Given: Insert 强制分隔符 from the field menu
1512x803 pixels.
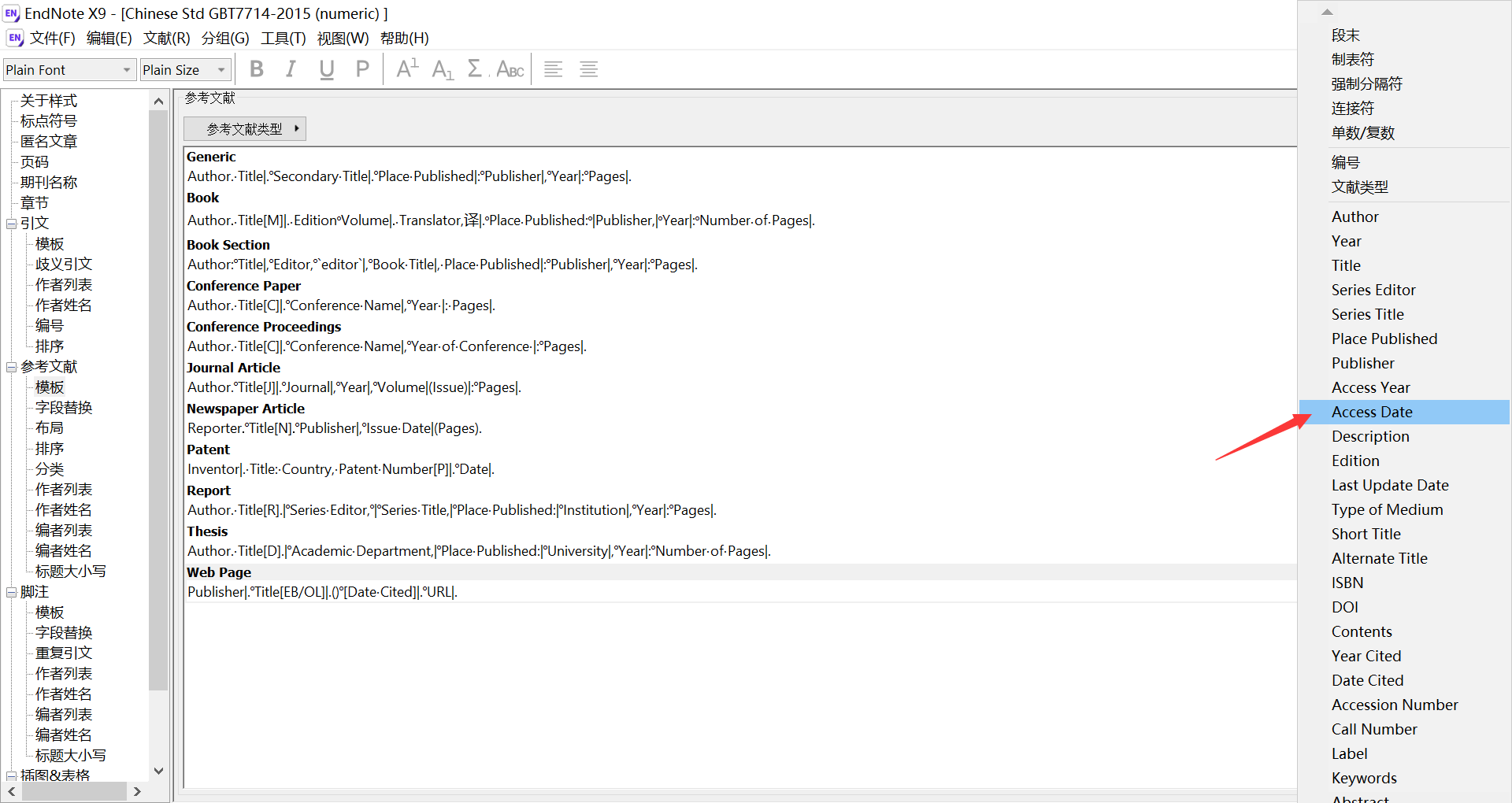Looking at the screenshot, I should point(1404,84).
